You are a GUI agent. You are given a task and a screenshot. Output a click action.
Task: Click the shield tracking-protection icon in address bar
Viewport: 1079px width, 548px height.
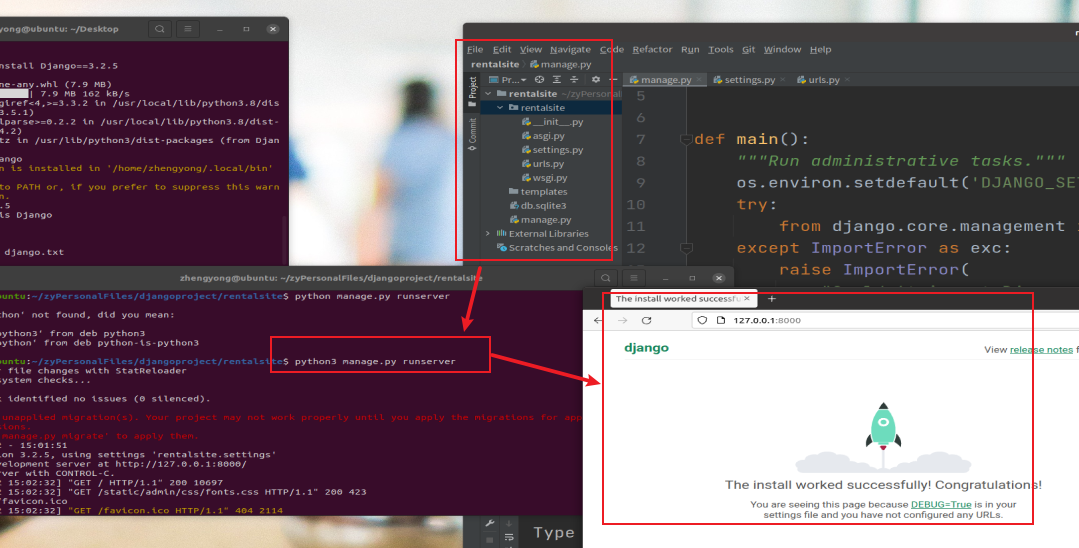click(x=702, y=321)
